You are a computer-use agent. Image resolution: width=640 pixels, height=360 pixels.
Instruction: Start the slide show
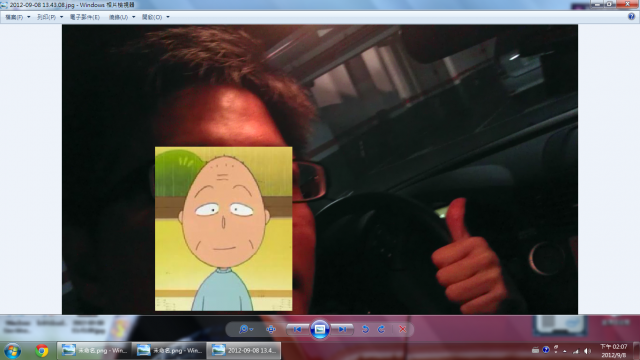click(320, 329)
